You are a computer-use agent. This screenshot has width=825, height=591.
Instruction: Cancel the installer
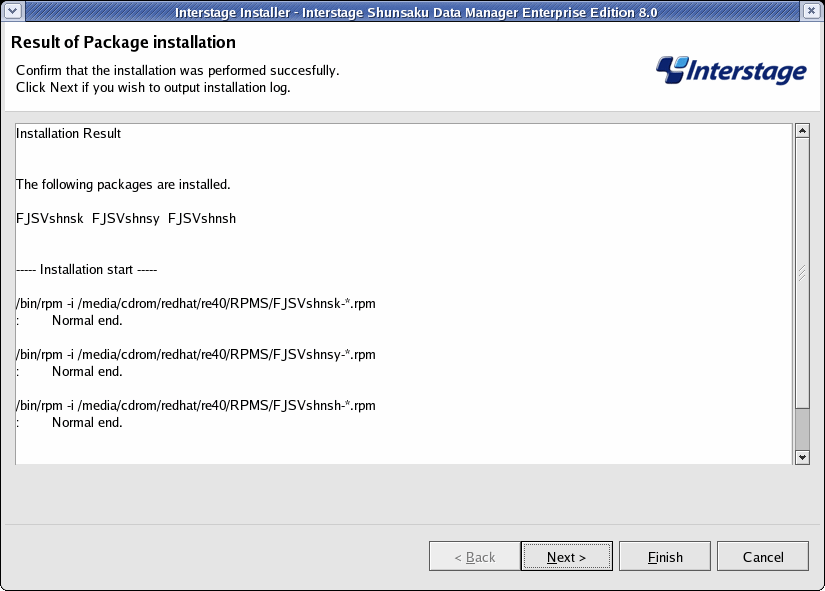coord(763,556)
